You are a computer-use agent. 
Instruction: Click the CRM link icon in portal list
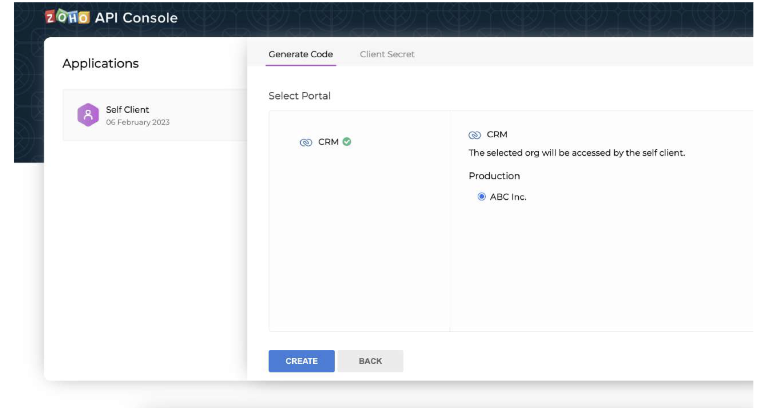point(306,142)
